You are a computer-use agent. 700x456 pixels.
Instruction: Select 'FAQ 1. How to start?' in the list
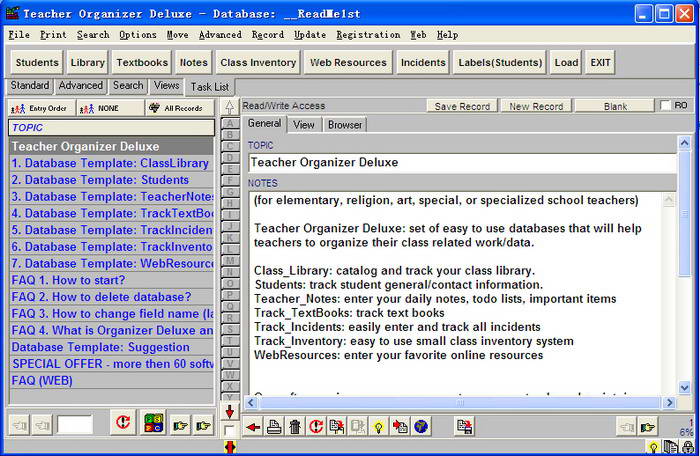[x=111, y=280]
